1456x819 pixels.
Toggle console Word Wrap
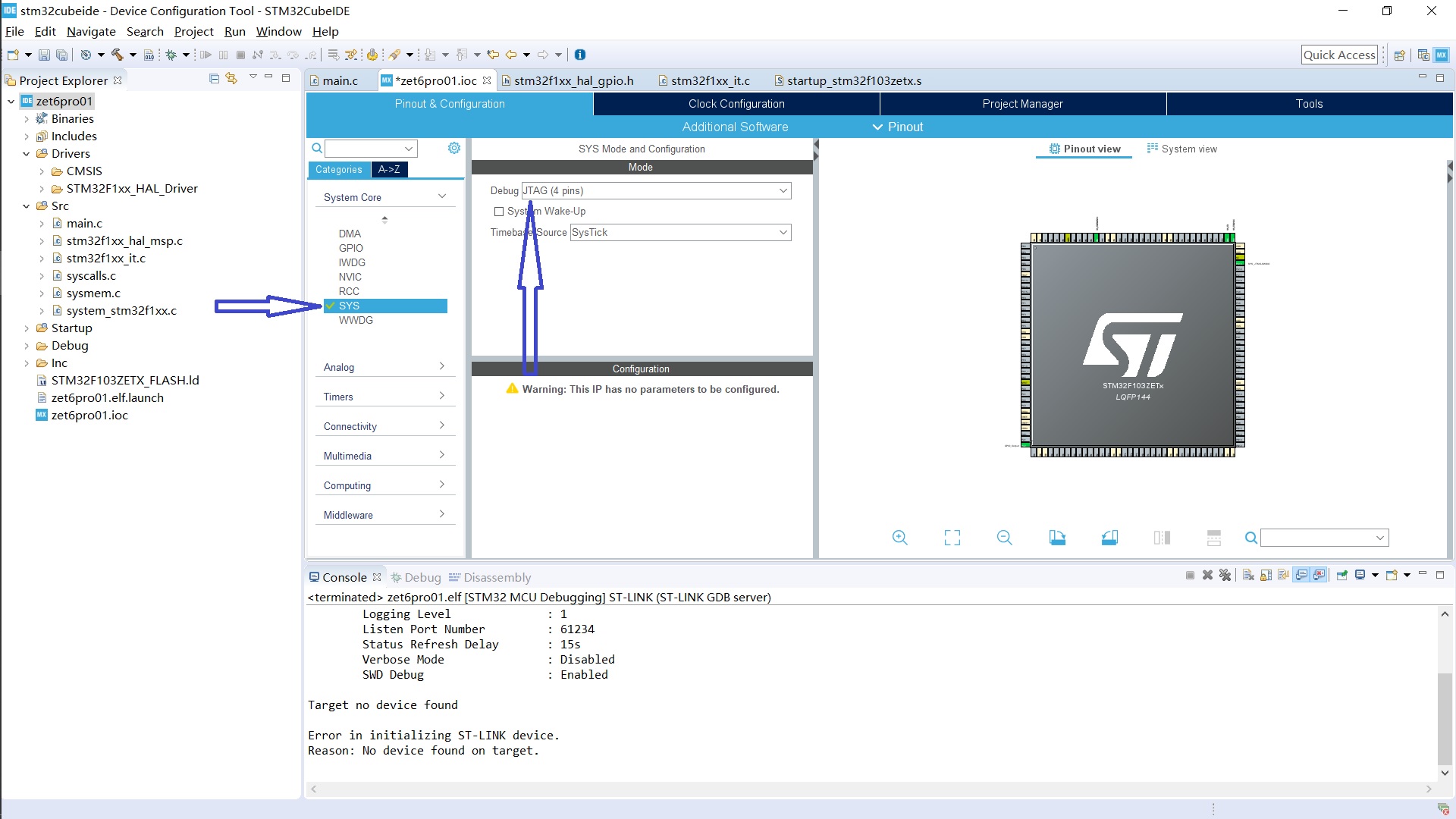(1283, 575)
